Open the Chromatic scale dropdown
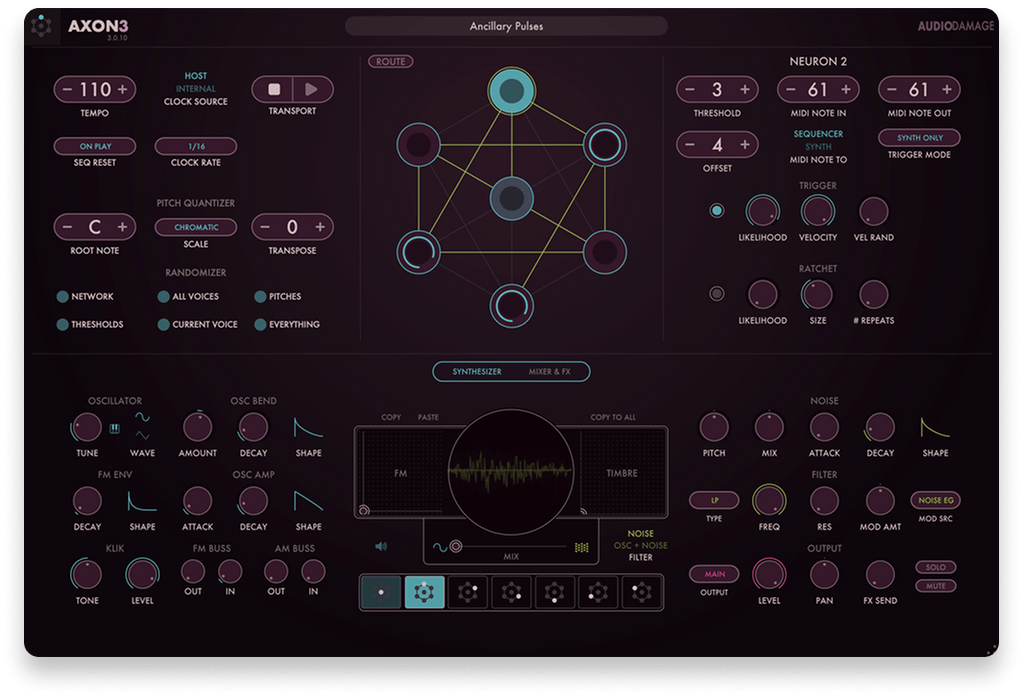Image resolution: width=1023 pixels, height=697 pixels. pyautogui.click(x=196, y=227)
